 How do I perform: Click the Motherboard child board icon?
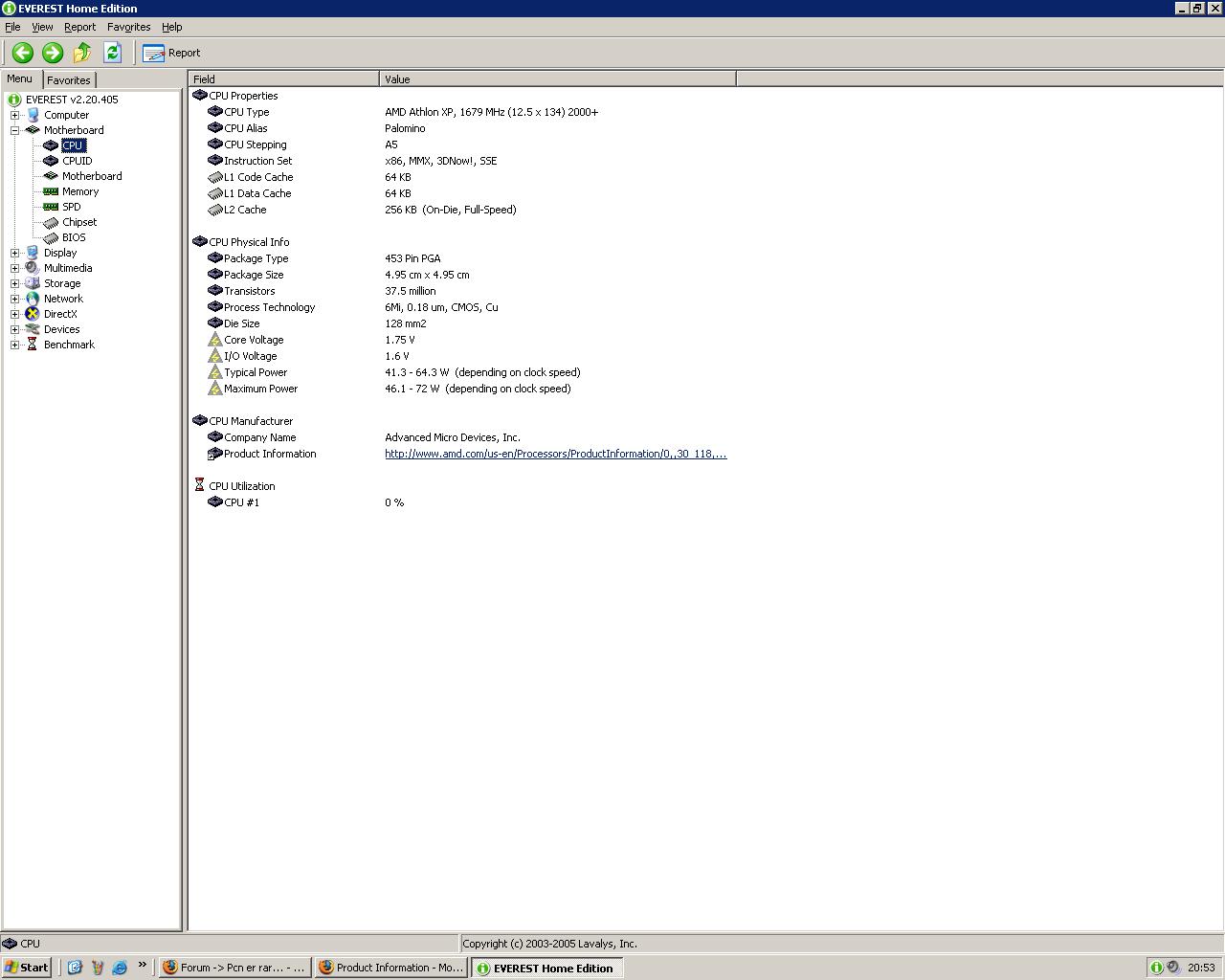click(51, 176)
